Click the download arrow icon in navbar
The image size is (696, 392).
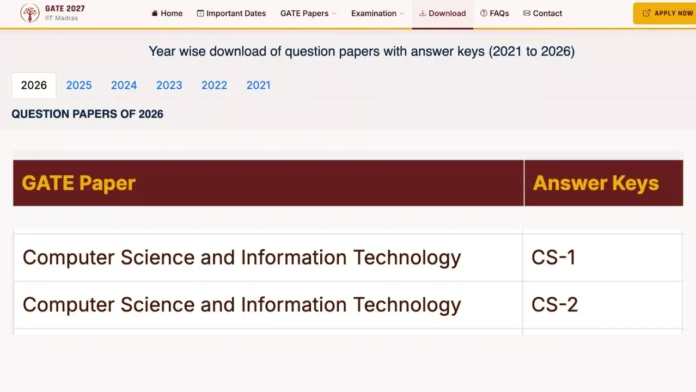click(x=422, y=13)
